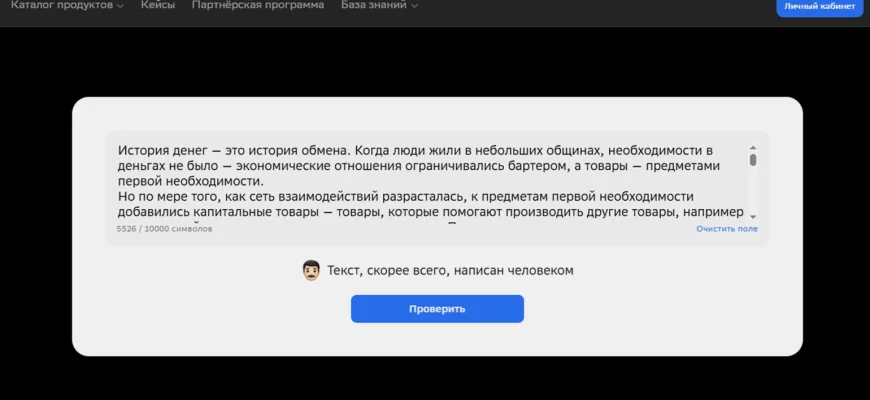The width and height of the screenshot is (870, 400).
Task: Click empty card space below the Проверить button
Action: tap(437, 338)
